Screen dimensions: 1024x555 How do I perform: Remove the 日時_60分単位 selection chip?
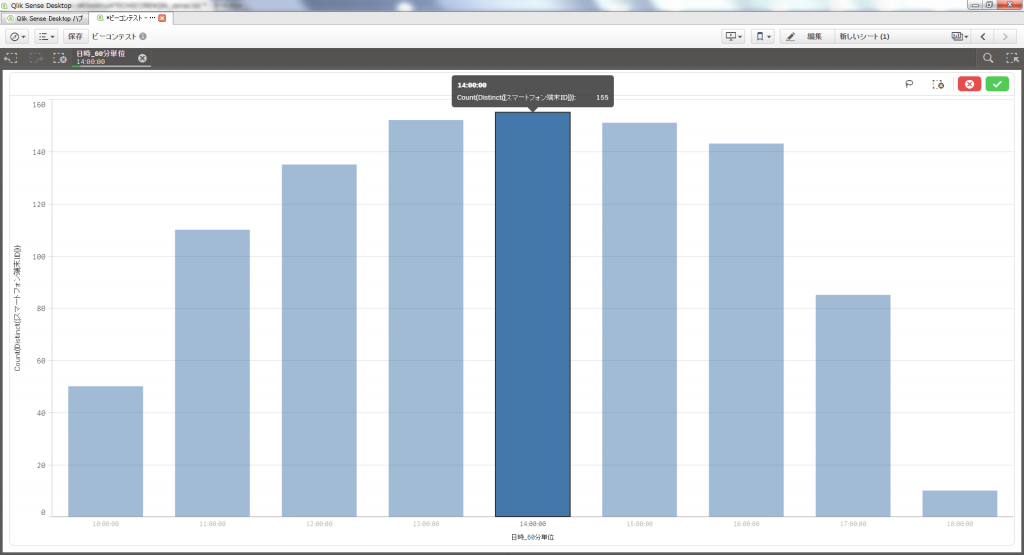[x=142, y=59]
